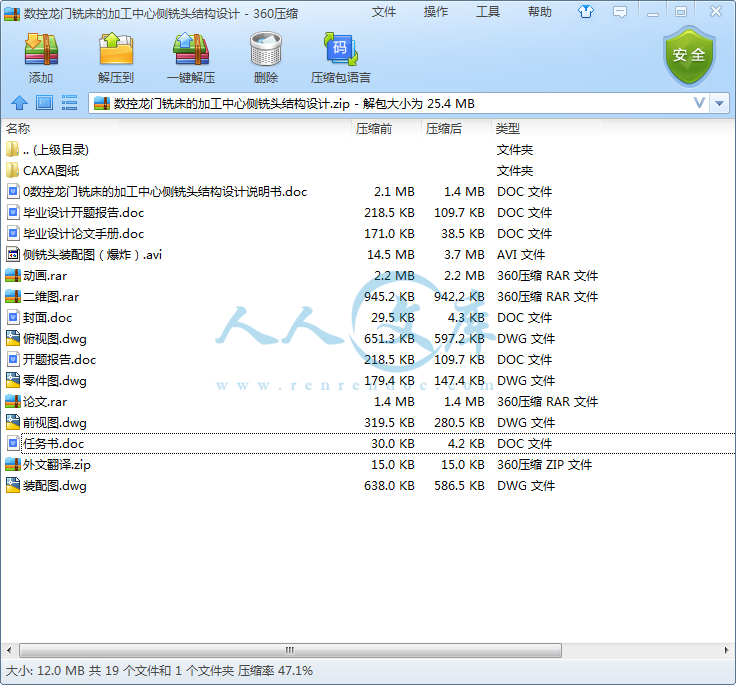Open the feedback message icon
The width and height of the screenshot is (736, 685).
pyautogui.click(x=620, y=12)
